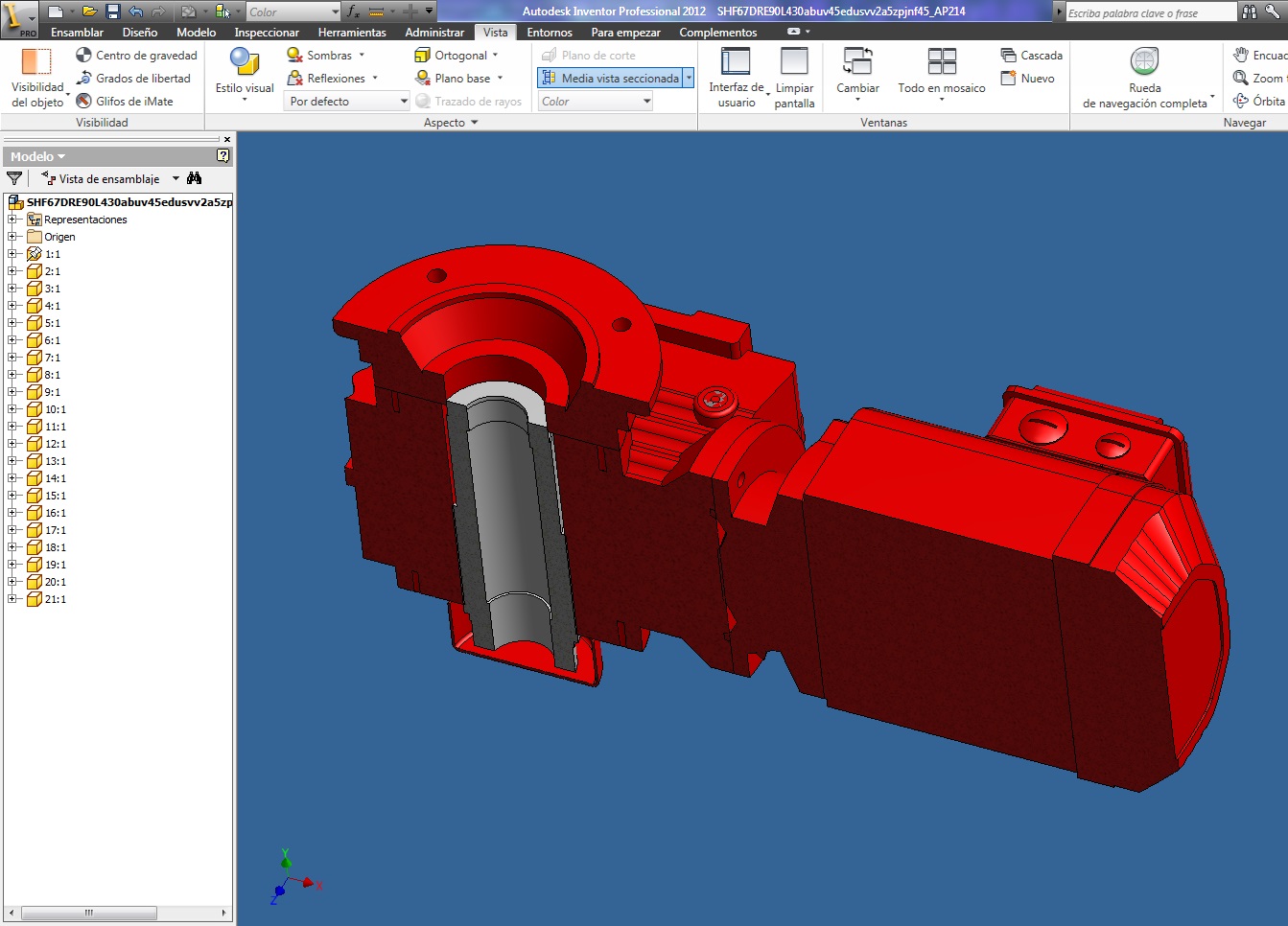Click the binoculars search icon in title bar
The height and width of the screenshot is (926, 1288).
(x=1249, y=12)
